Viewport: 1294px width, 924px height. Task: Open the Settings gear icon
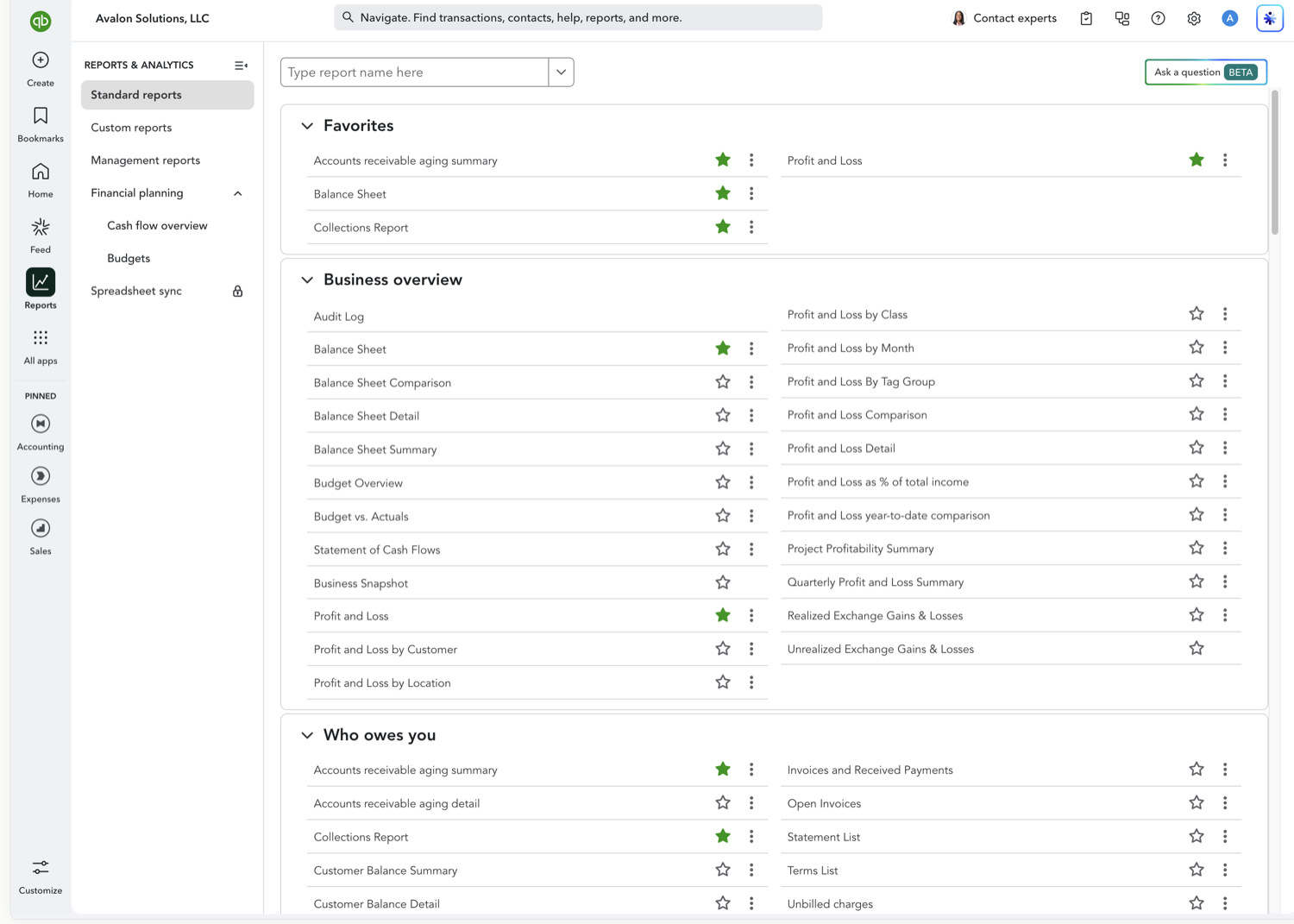click(1194, 18)
